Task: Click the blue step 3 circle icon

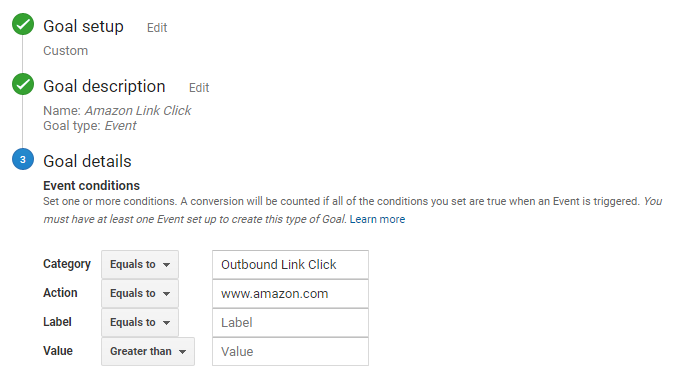Action: 23,159
